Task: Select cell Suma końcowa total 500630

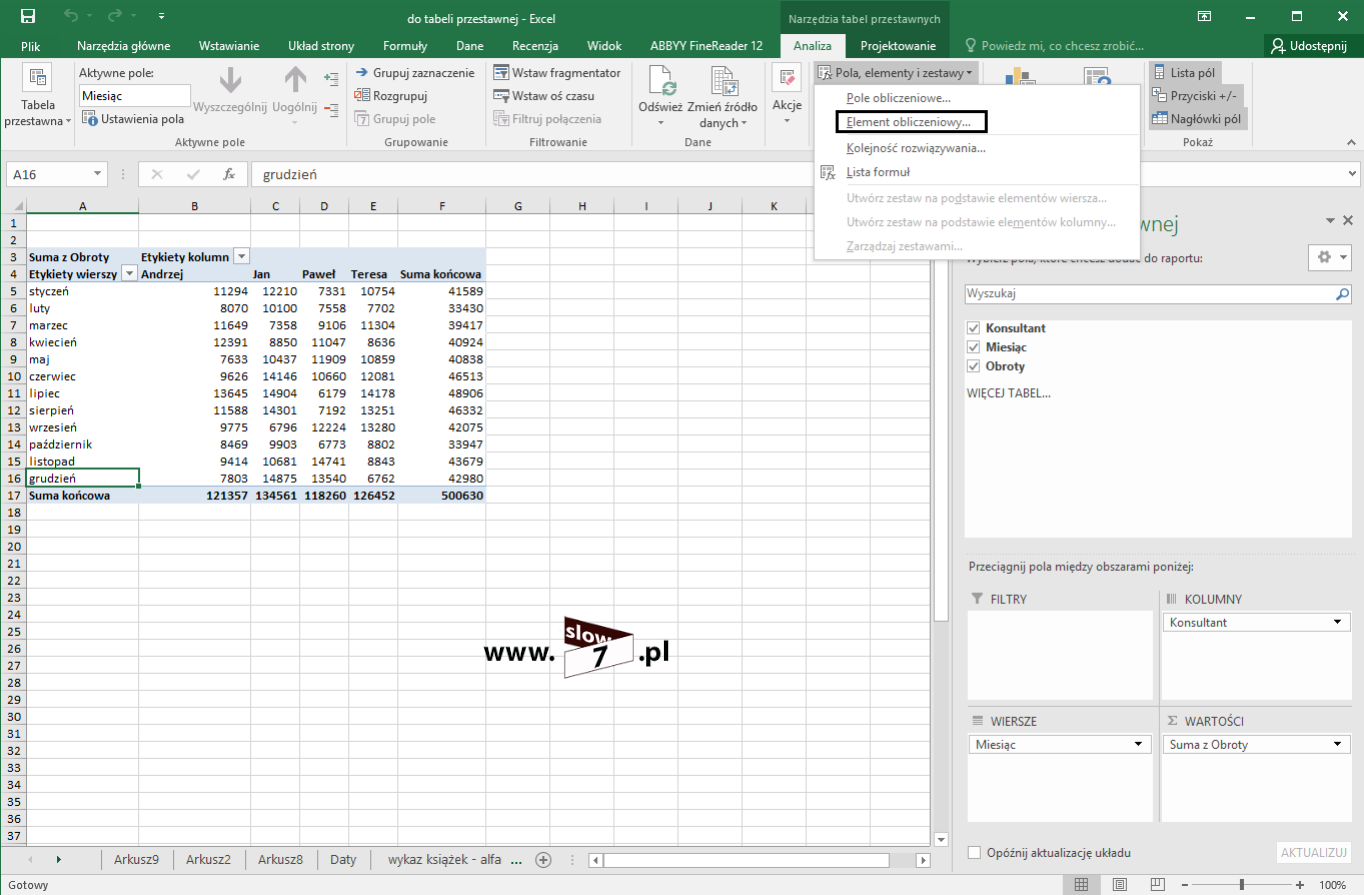Action: pos(442,495)
